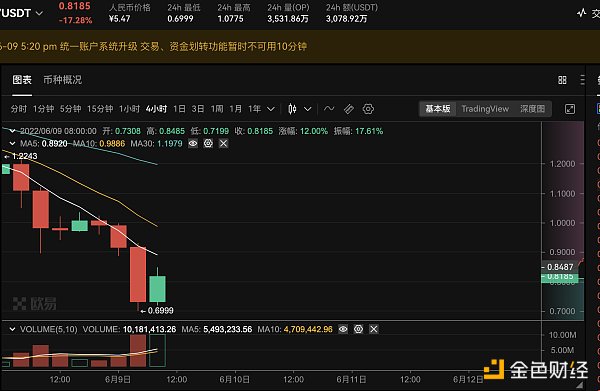Select the 1小时 timeframe
This screenshot has width=600, height=391.
129,109
